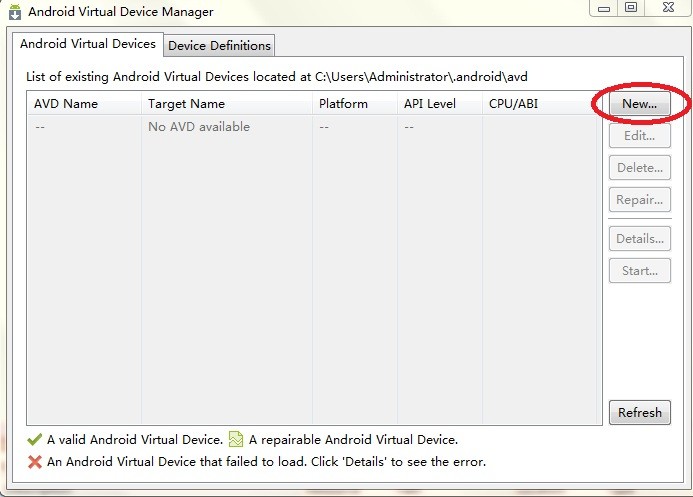Click the repairable AVD legend icon
The height and width of the screenshot is (497, 693).
pos(236,439)
